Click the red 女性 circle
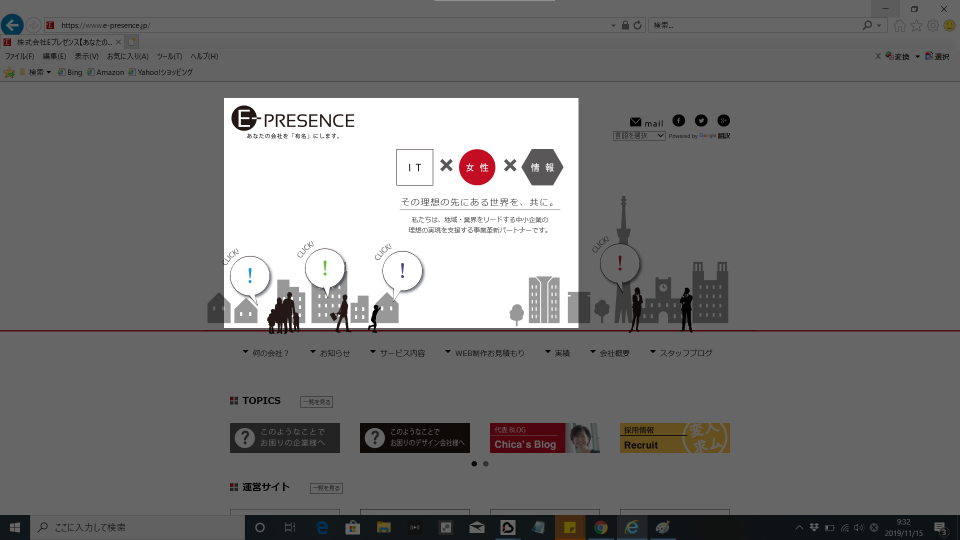 tap(477, 167)
